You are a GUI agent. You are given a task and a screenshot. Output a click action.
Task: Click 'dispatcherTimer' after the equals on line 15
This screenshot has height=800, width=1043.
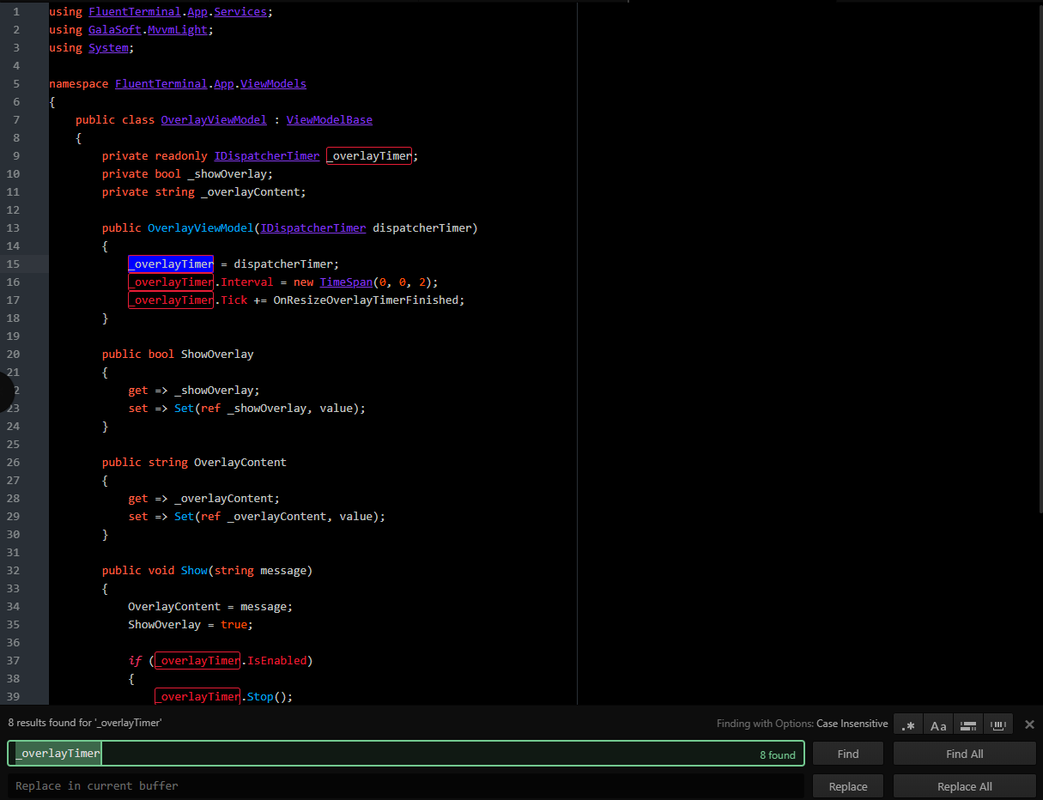point(283,264)
